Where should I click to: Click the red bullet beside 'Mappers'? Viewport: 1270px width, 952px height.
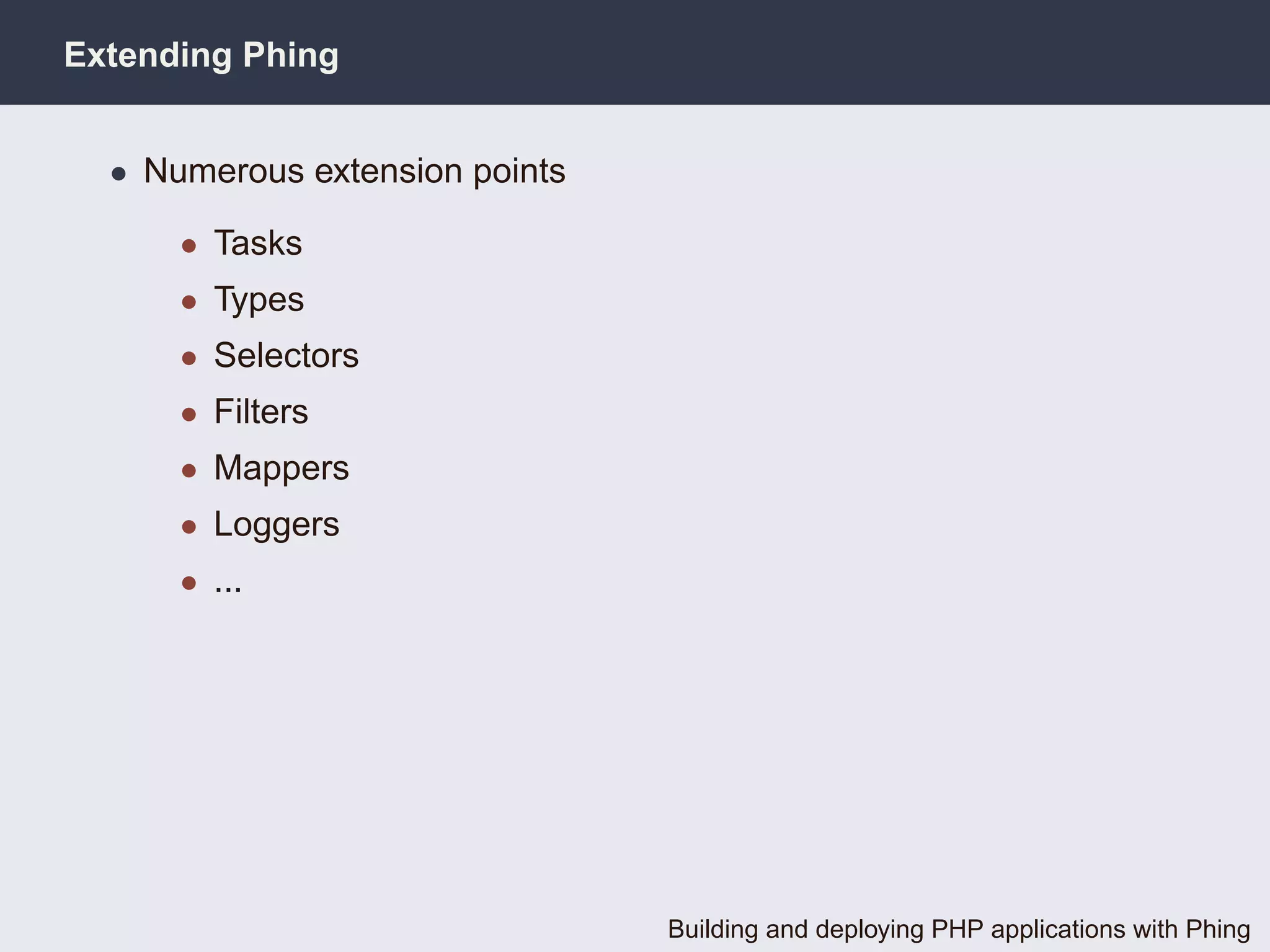(x=189, y=471)
